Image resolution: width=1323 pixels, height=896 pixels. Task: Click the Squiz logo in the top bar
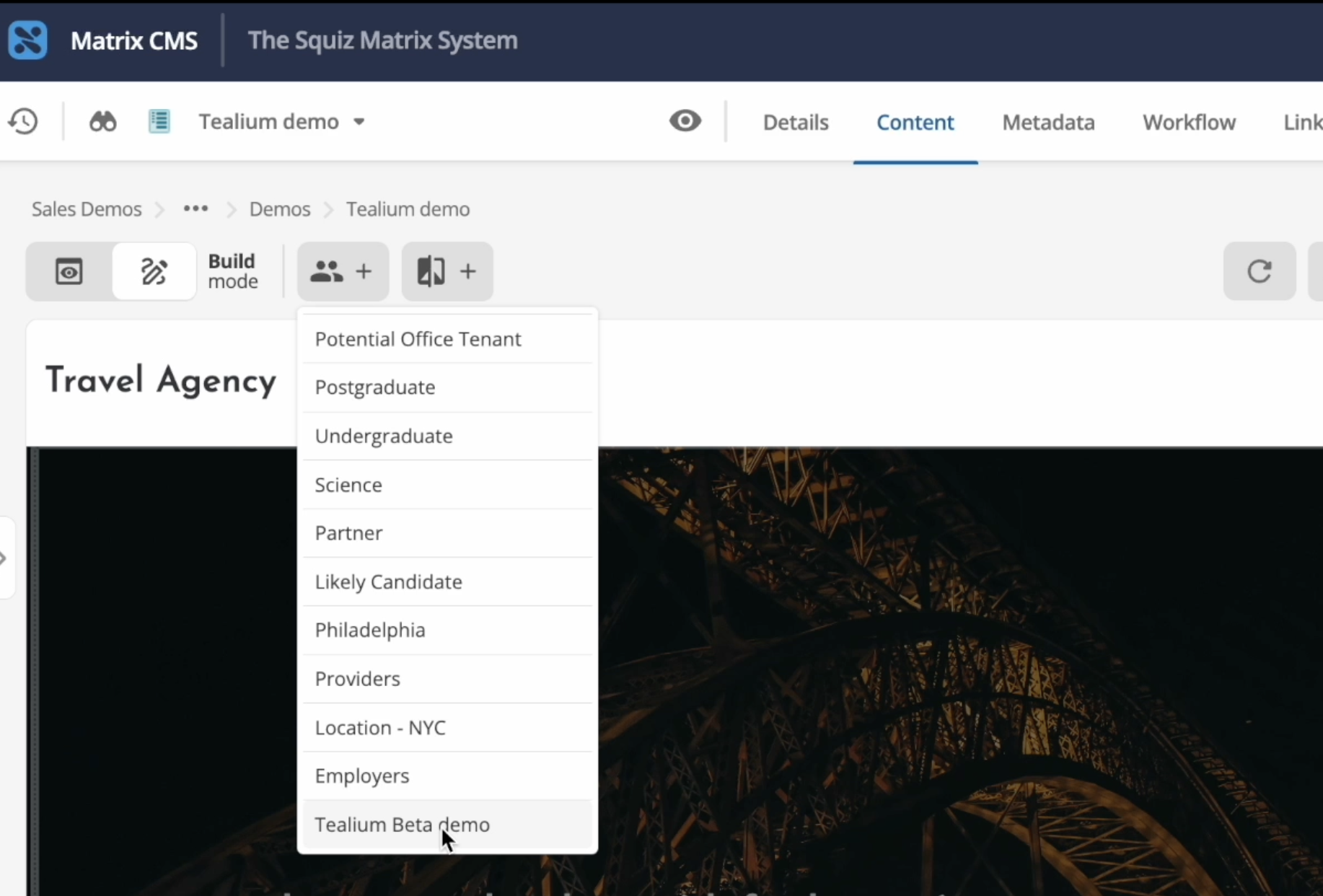coord(27,40)
